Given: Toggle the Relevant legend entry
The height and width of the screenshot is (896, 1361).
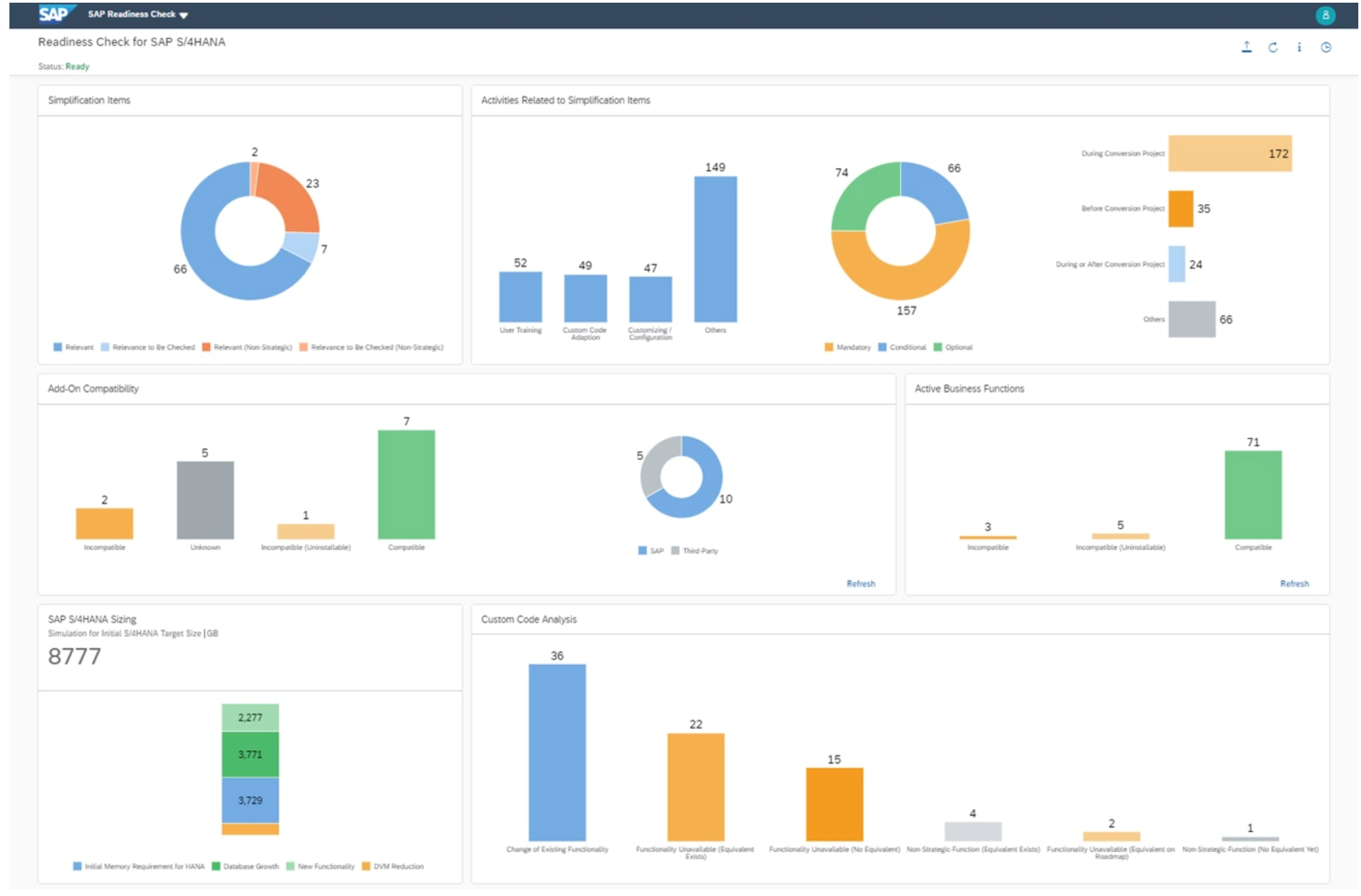Looking at the screenshot, I should [x=73, y=347].
